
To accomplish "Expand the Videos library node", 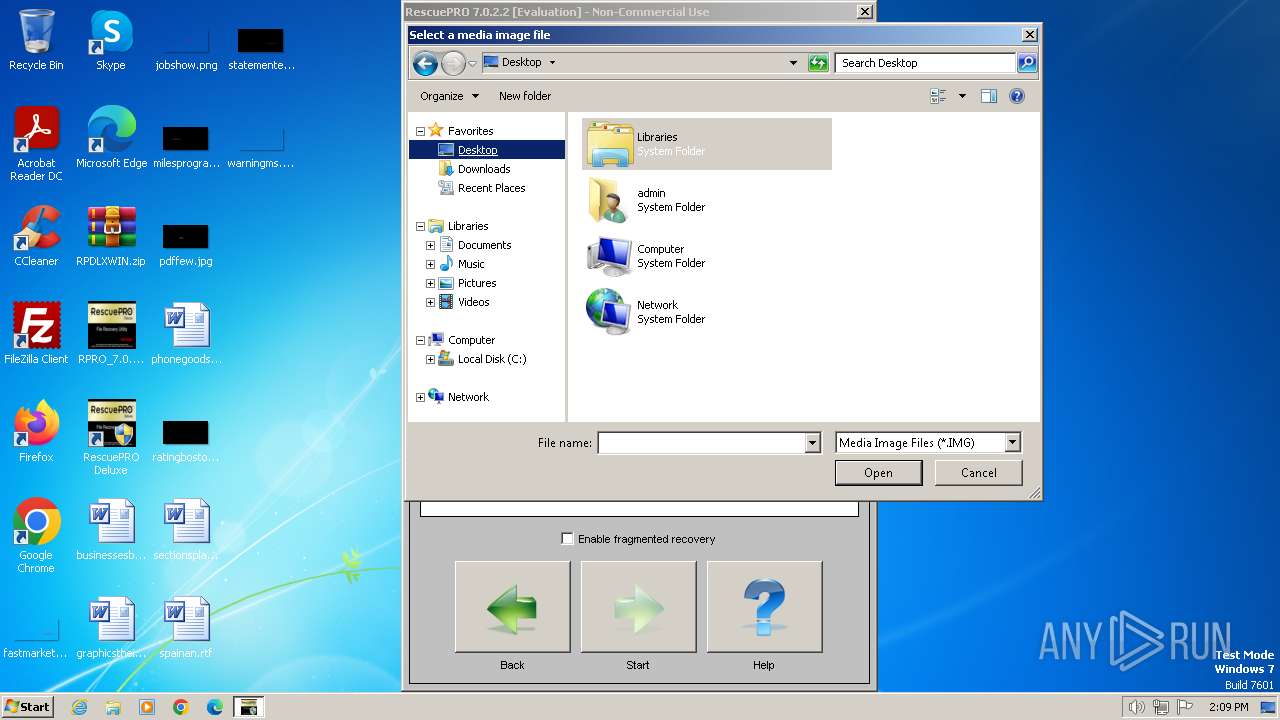I will pos(430,302).
